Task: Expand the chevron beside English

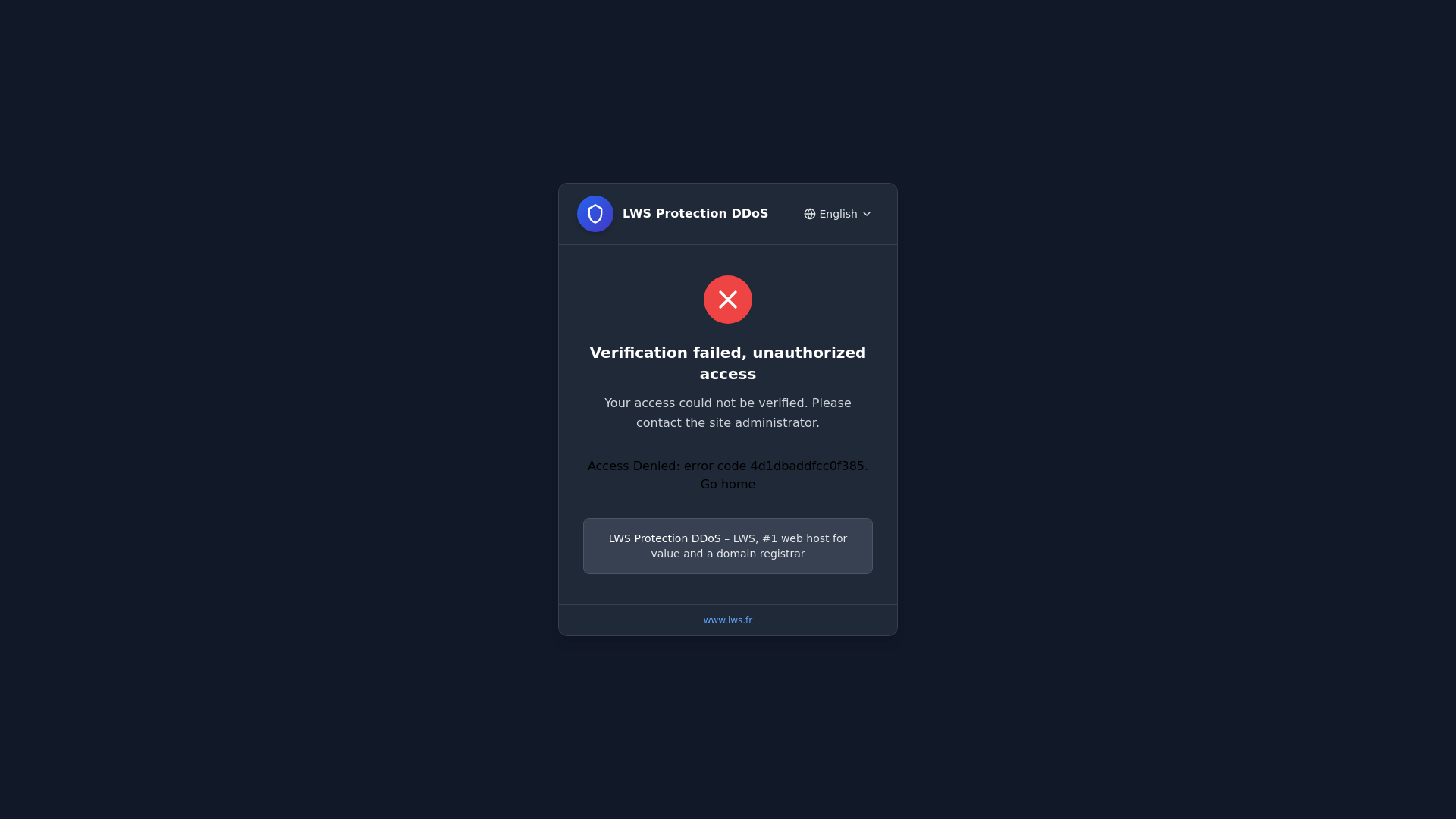Action: tap(867, 214)
